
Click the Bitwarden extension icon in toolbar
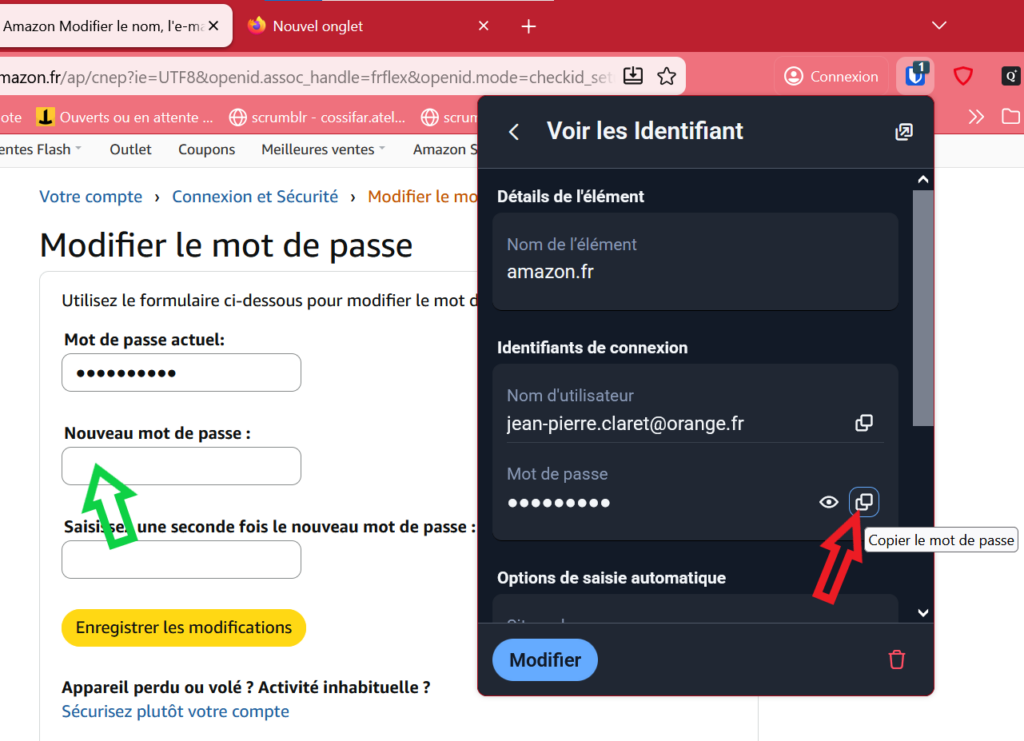click(x=915, y=75)
